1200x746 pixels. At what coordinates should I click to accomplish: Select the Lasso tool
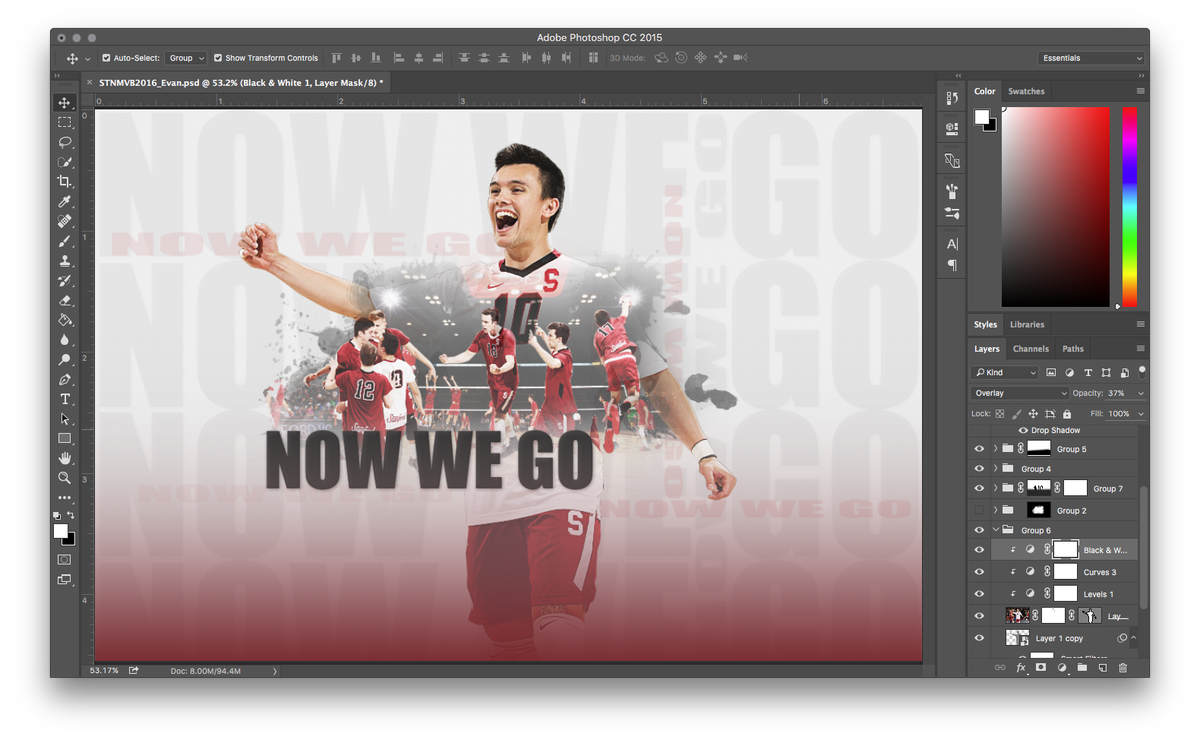click(64, 142)
